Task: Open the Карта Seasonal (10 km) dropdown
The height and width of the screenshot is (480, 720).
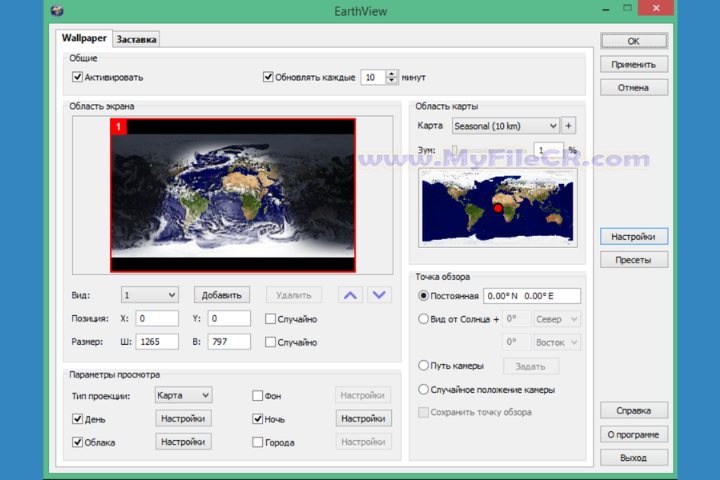Action: [x=505, y=126]
